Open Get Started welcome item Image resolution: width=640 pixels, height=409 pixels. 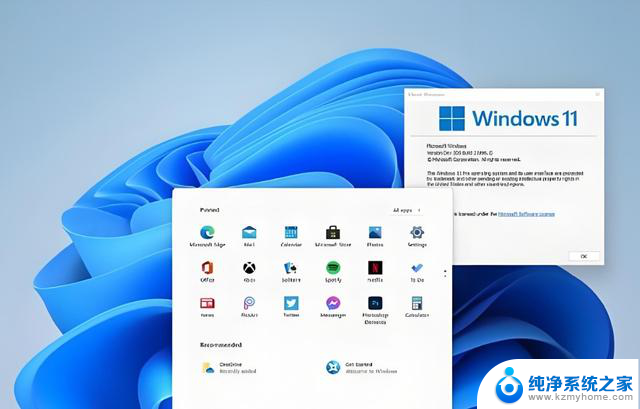pyautogui.click(x=361, y=367)
